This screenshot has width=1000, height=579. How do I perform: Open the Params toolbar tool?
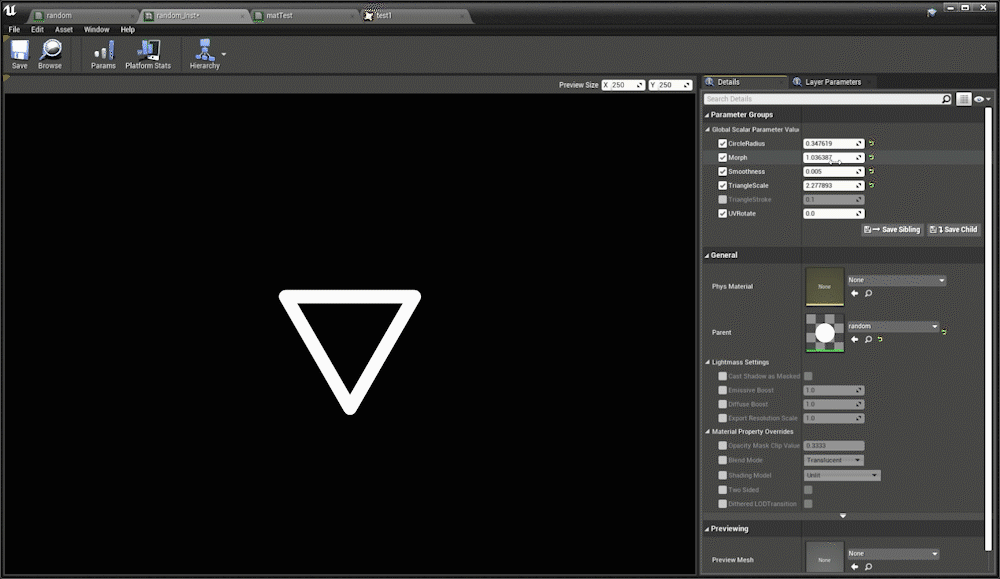coord(103,54)
